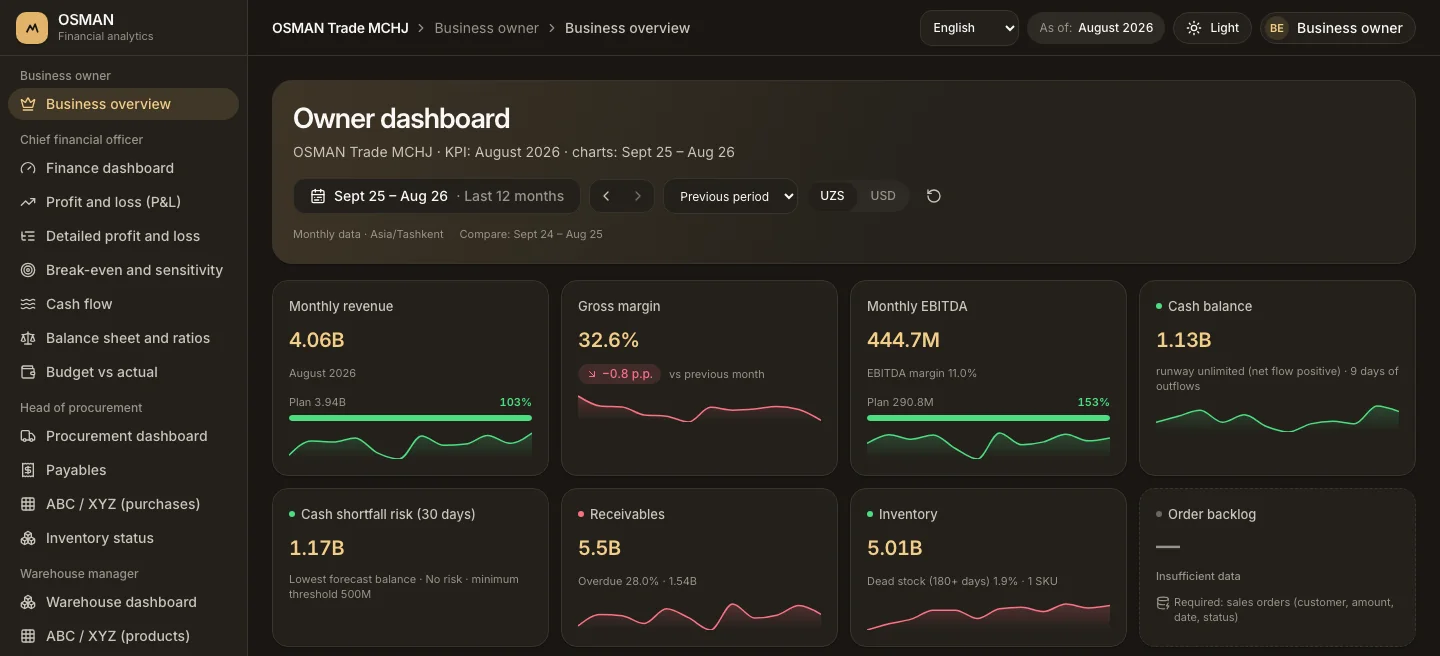Click the gauge icon beside Finance dashboard
Image resolution: width=1440 pixels, height=656 pixels.
point(28,168)
